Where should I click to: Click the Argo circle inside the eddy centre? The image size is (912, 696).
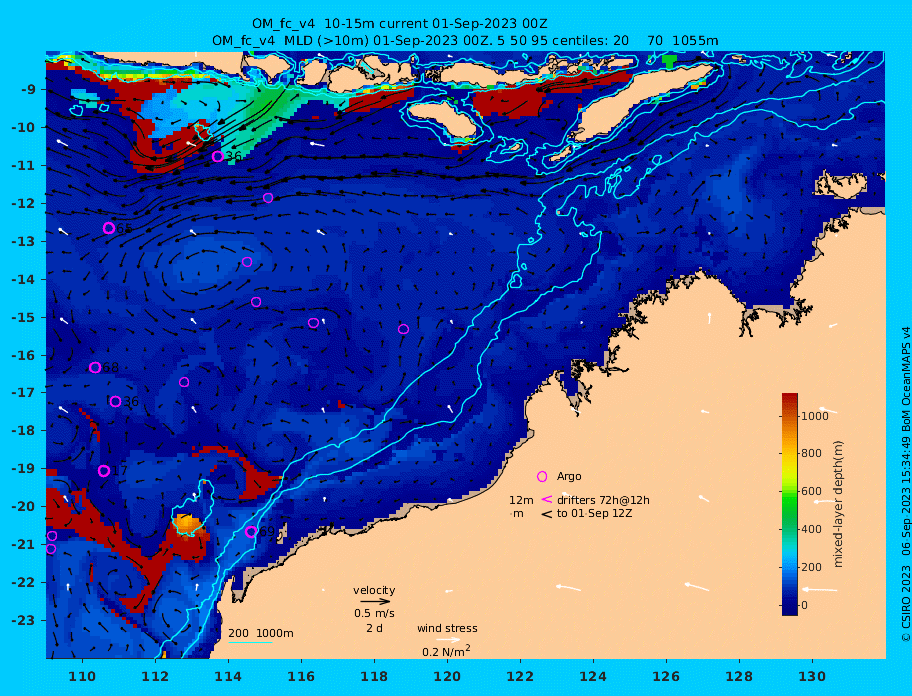(x=247, y=262)
